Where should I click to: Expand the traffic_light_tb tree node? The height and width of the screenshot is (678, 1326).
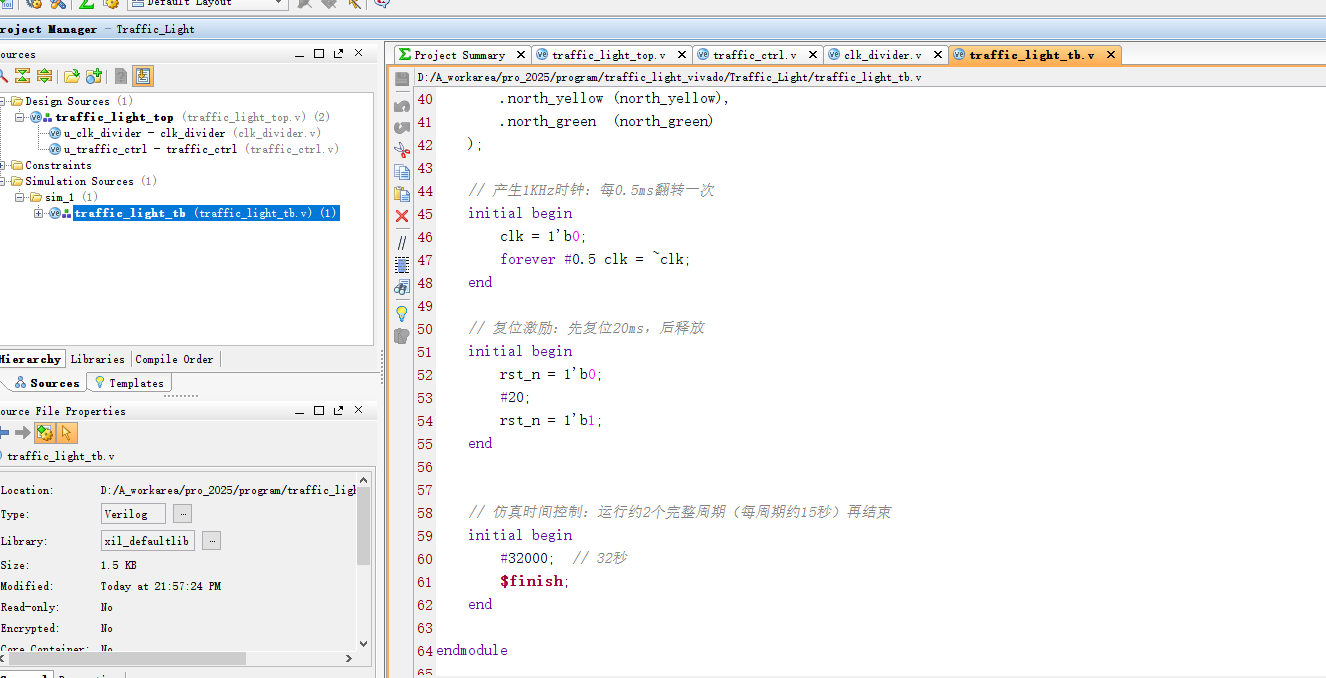click(39, 213)
